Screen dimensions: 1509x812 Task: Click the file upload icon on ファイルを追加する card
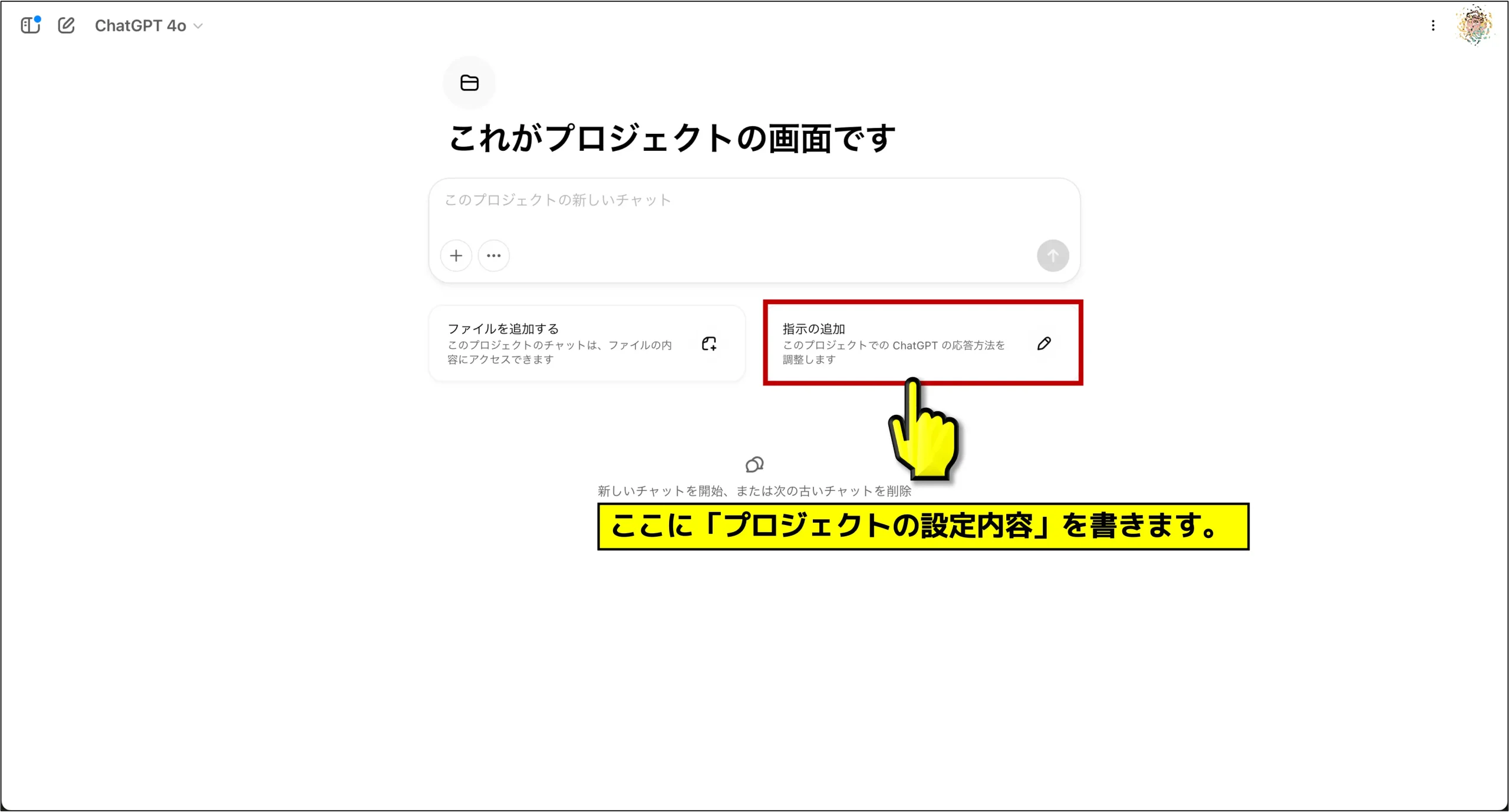[x=709, y=344]
